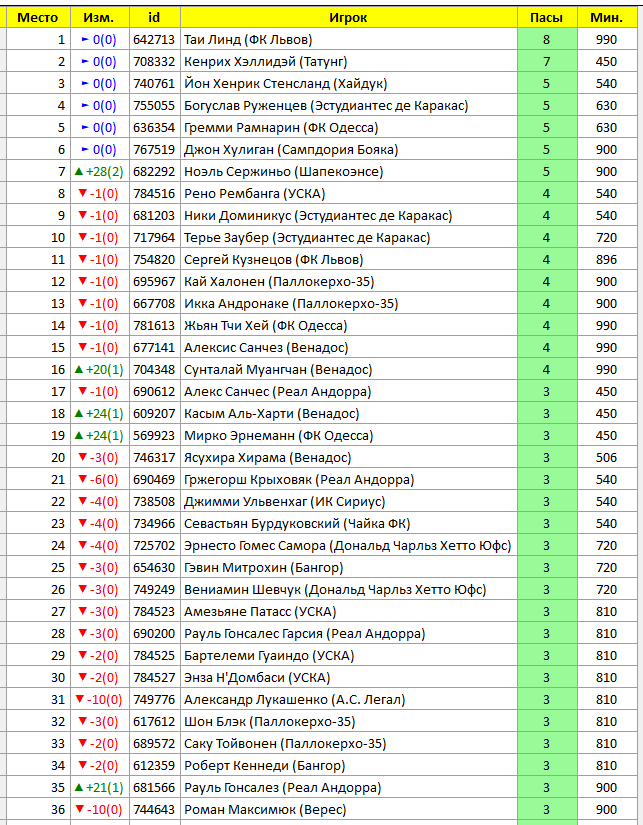The width and height of the screenshot is (643, 825).
Task: Click id cell 744643
Action: coord(155,810)
